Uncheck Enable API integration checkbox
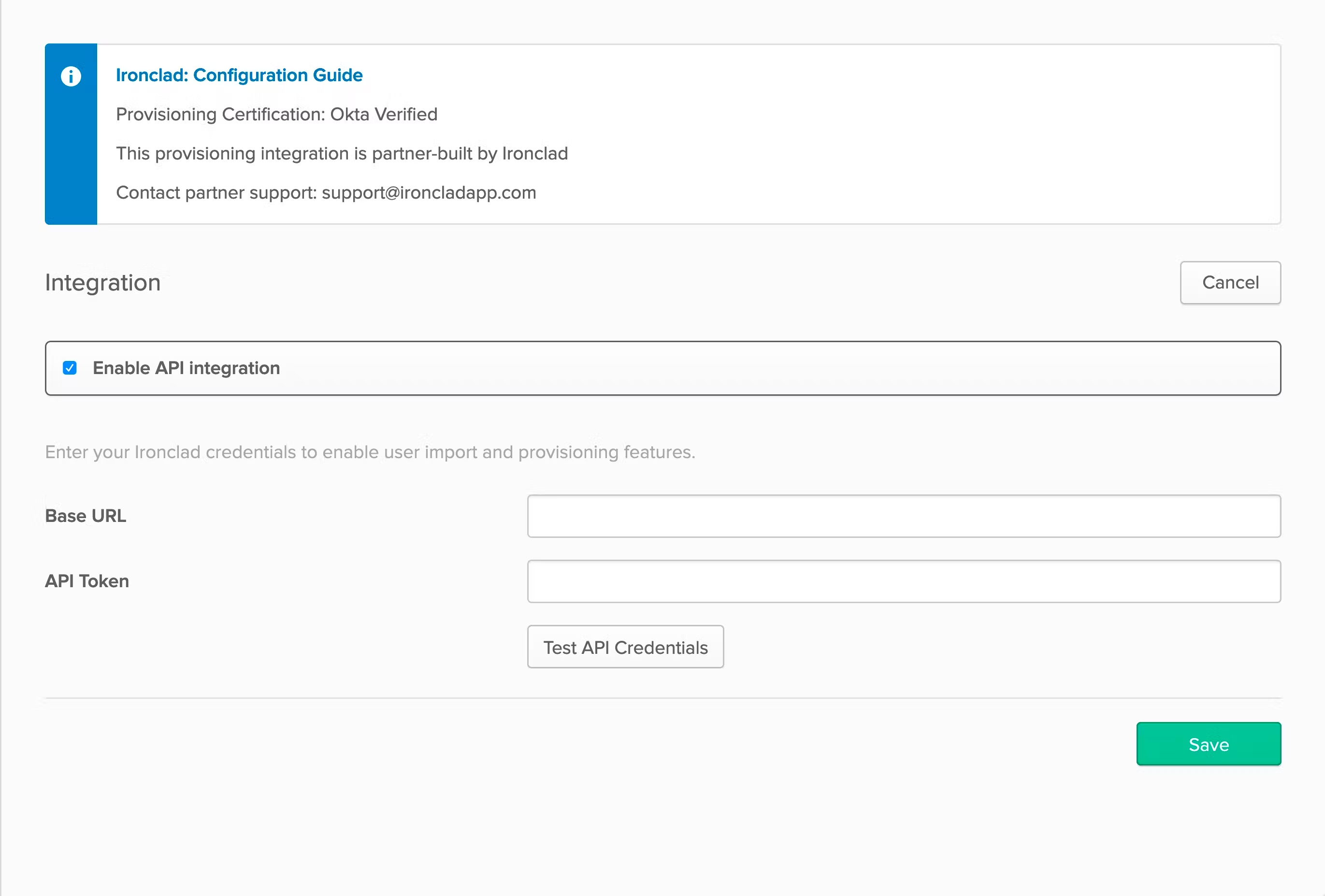This screenshot has width=1325, height=896. [x=70, y=368]
